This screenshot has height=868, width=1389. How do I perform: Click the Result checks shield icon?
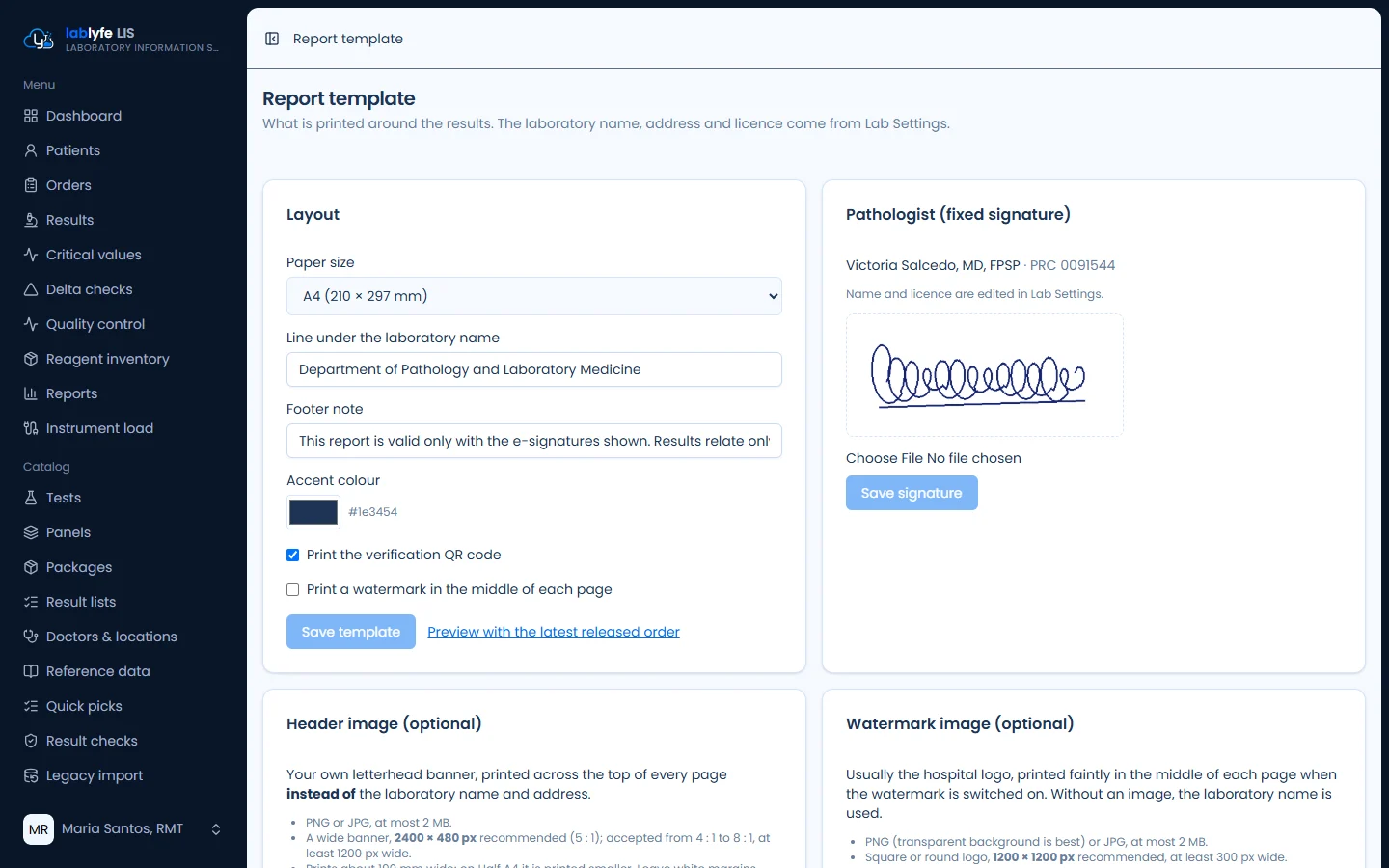[31, 741]
